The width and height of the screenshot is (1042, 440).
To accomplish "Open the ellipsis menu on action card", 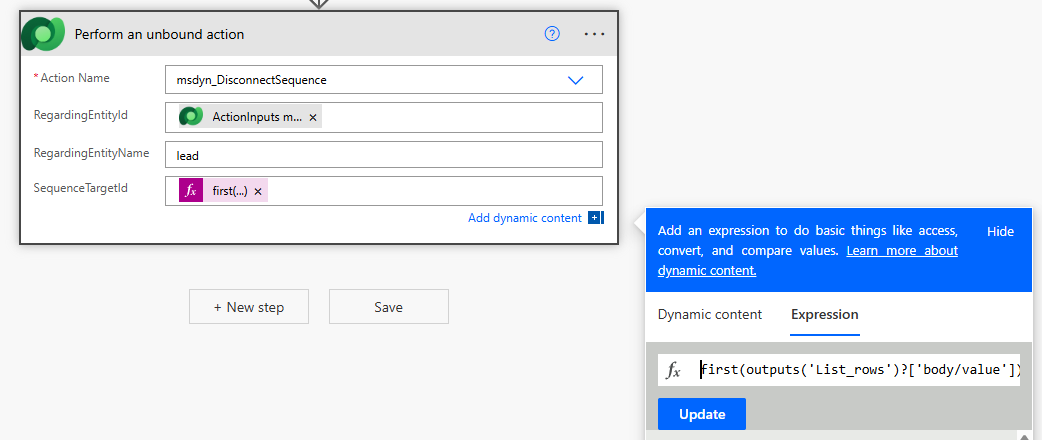I will pos(595,34).
